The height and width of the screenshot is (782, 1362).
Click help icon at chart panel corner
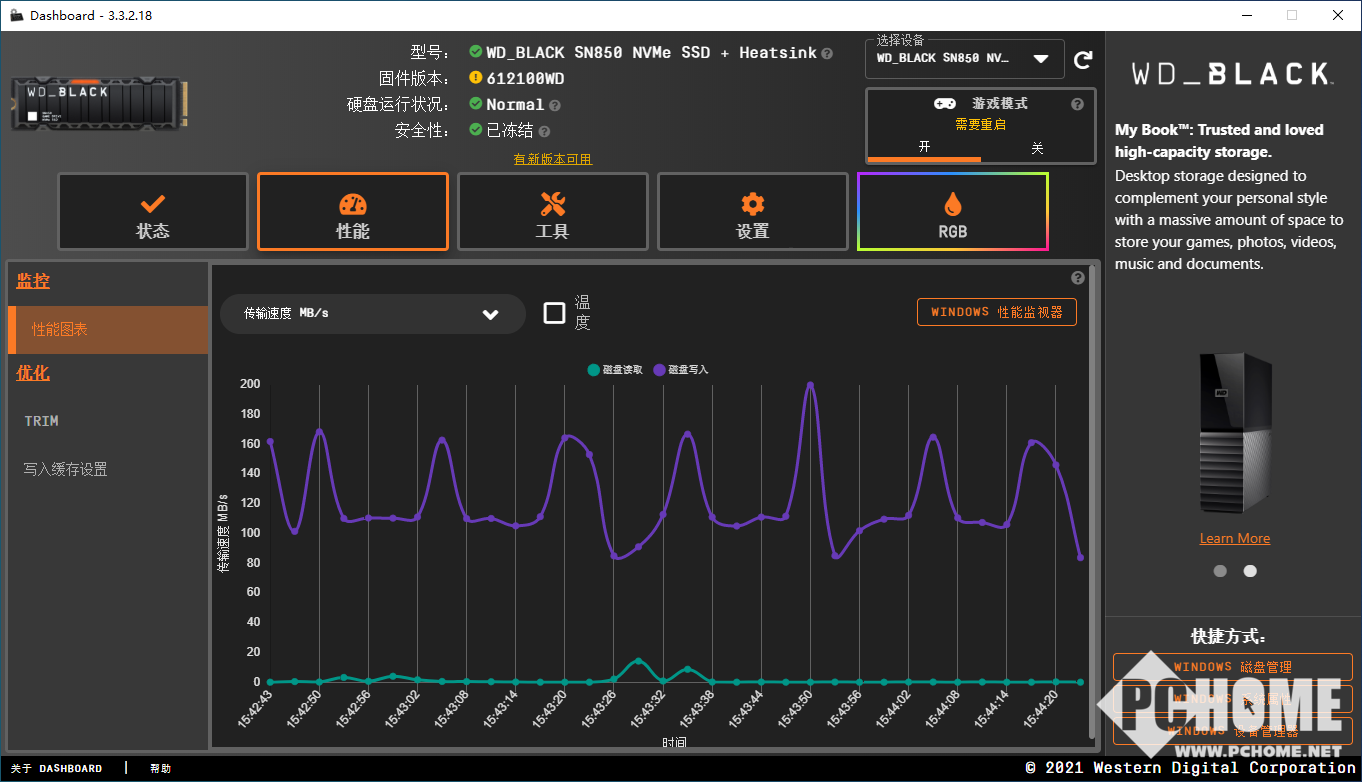tap(1078, 278)
